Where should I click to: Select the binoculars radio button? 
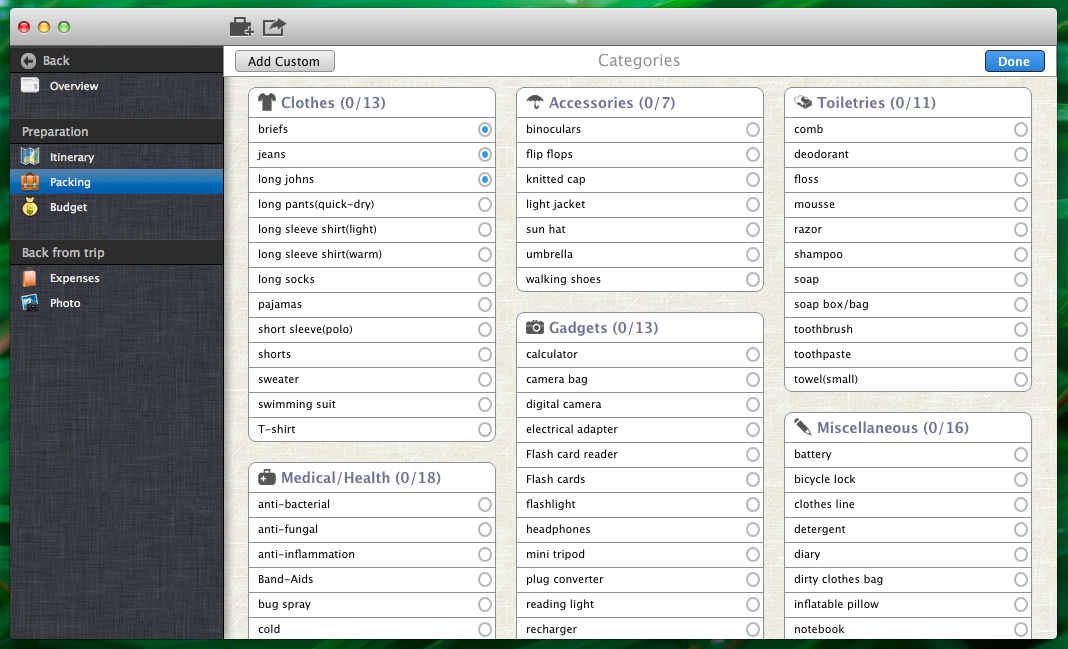pos(753,129)
